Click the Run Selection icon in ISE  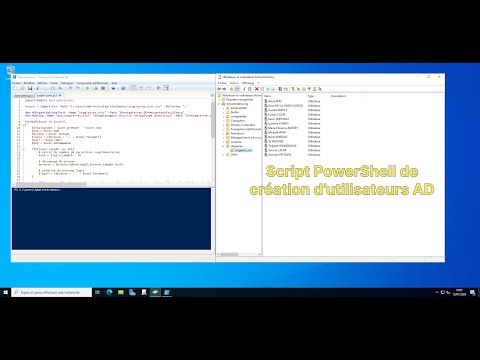tap(95, 88)
